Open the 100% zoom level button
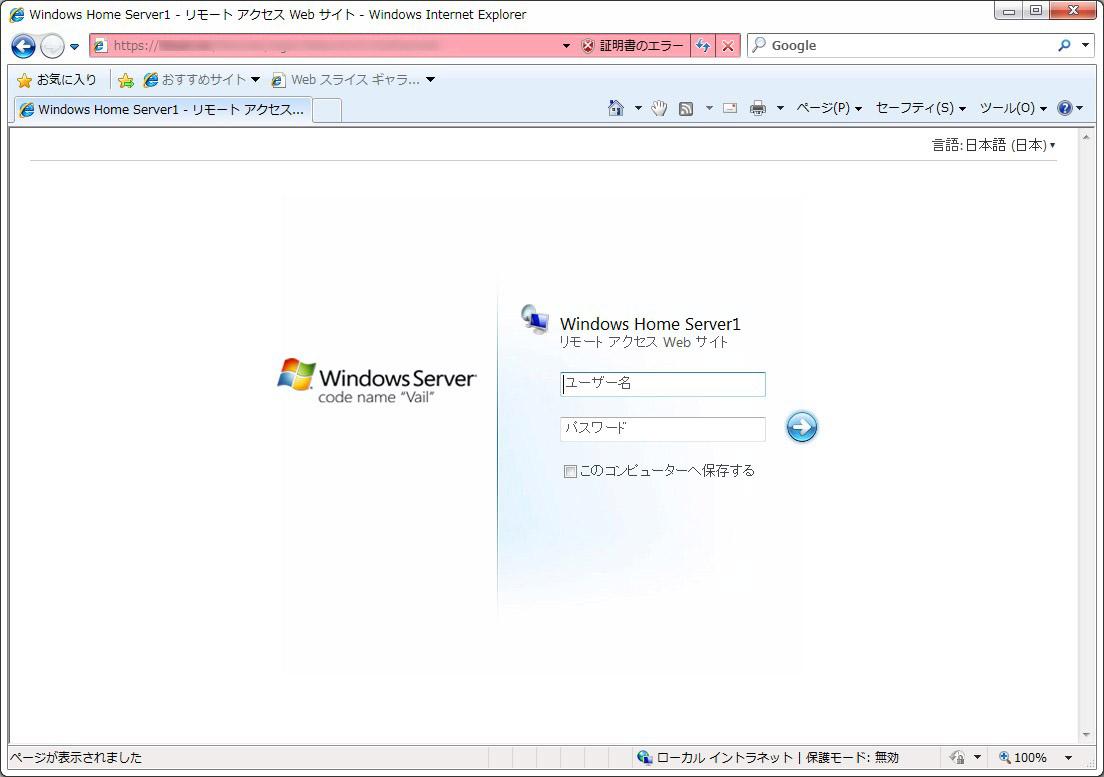 [x=1022, y=757]
